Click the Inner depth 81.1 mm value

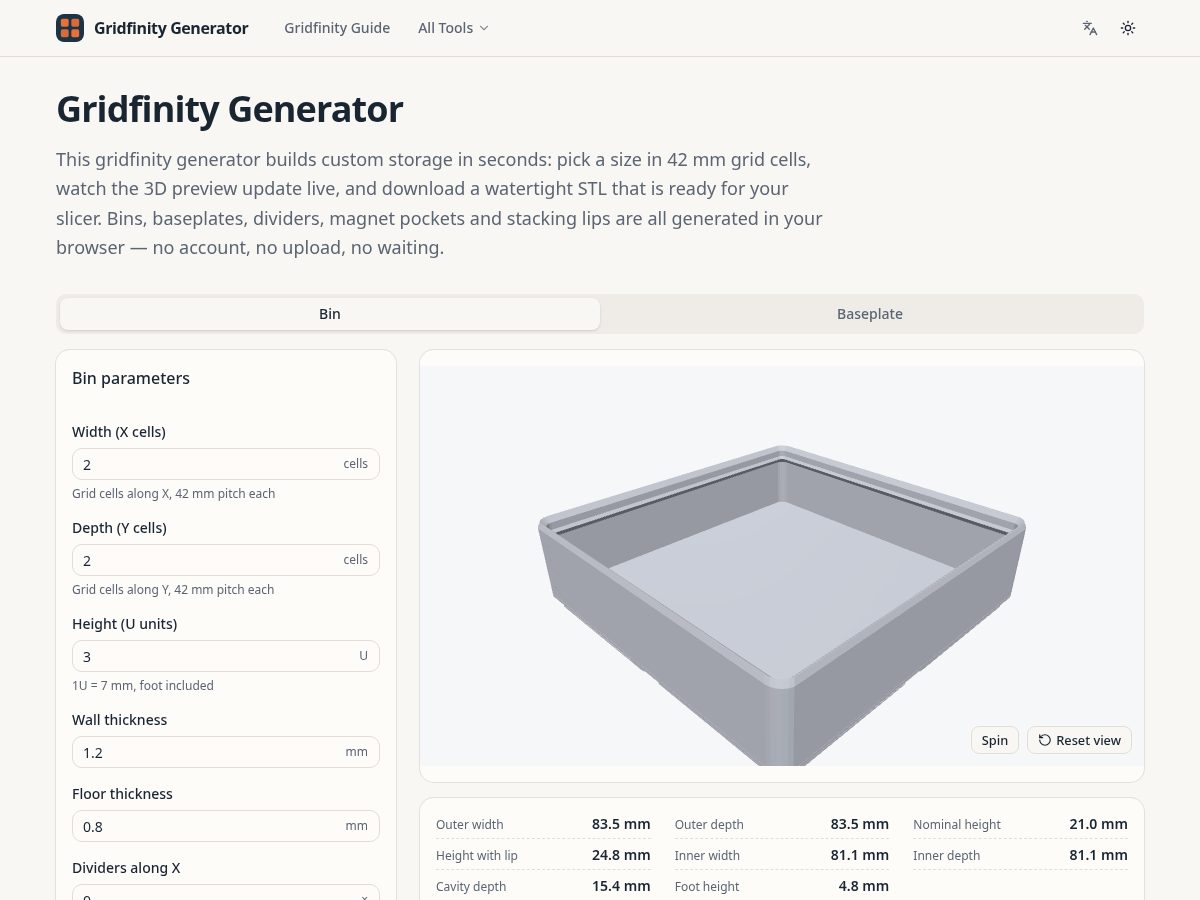[x=1098, y=855]
